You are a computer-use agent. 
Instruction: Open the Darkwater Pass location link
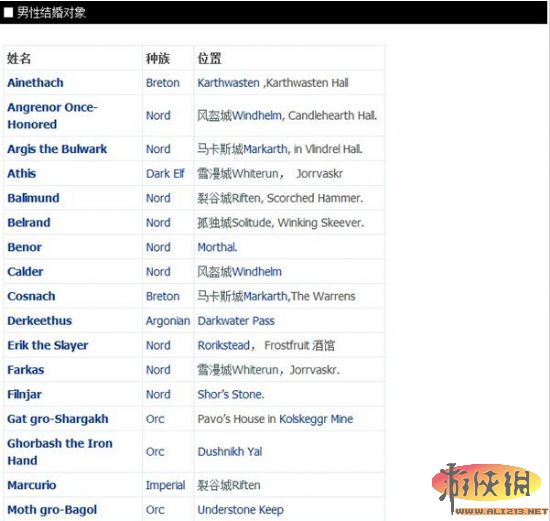click(x=236, y=321)
